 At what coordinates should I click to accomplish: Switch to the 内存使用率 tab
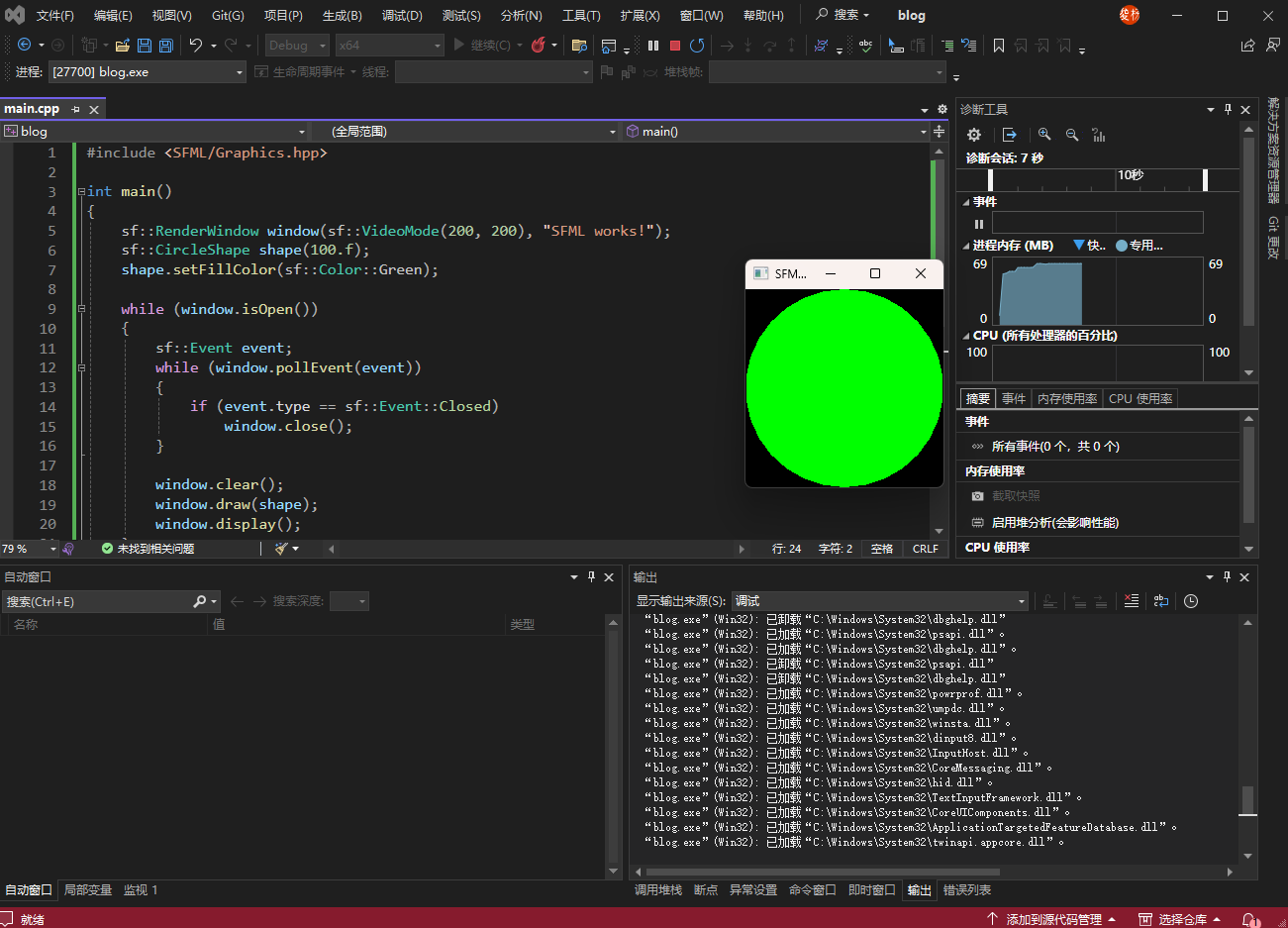pos(1067,398)
